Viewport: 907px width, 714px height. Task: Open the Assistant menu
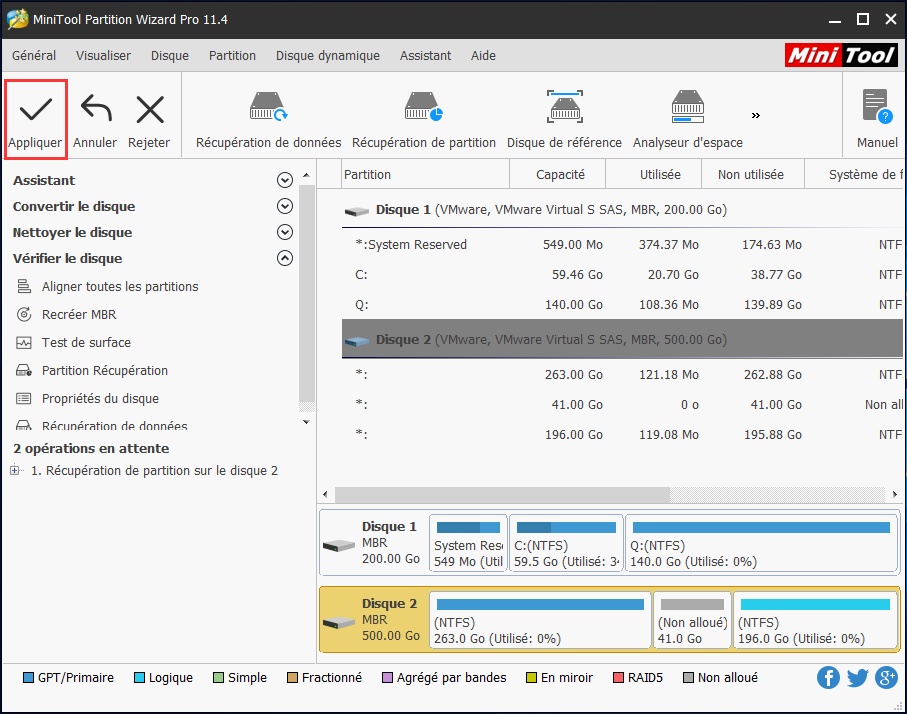426,56
